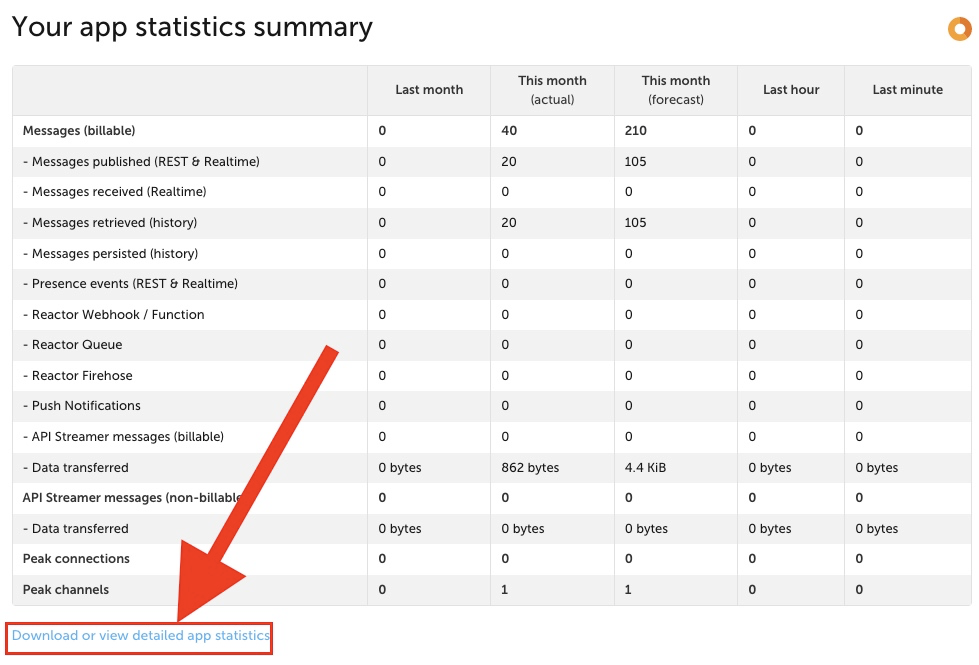Click the orange circle icon beside the heading
This screenshot has height=665, width=979.
coord(960,29)
